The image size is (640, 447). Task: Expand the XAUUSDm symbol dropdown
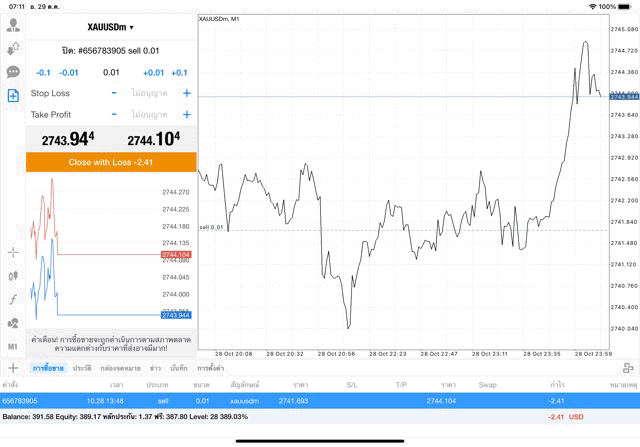pyautogui.click(x=111, y=27)
